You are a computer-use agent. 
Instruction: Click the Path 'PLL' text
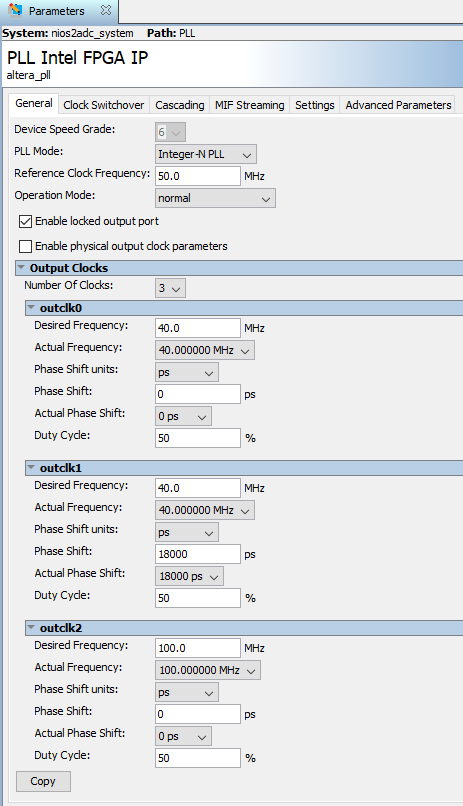(187, 33)
